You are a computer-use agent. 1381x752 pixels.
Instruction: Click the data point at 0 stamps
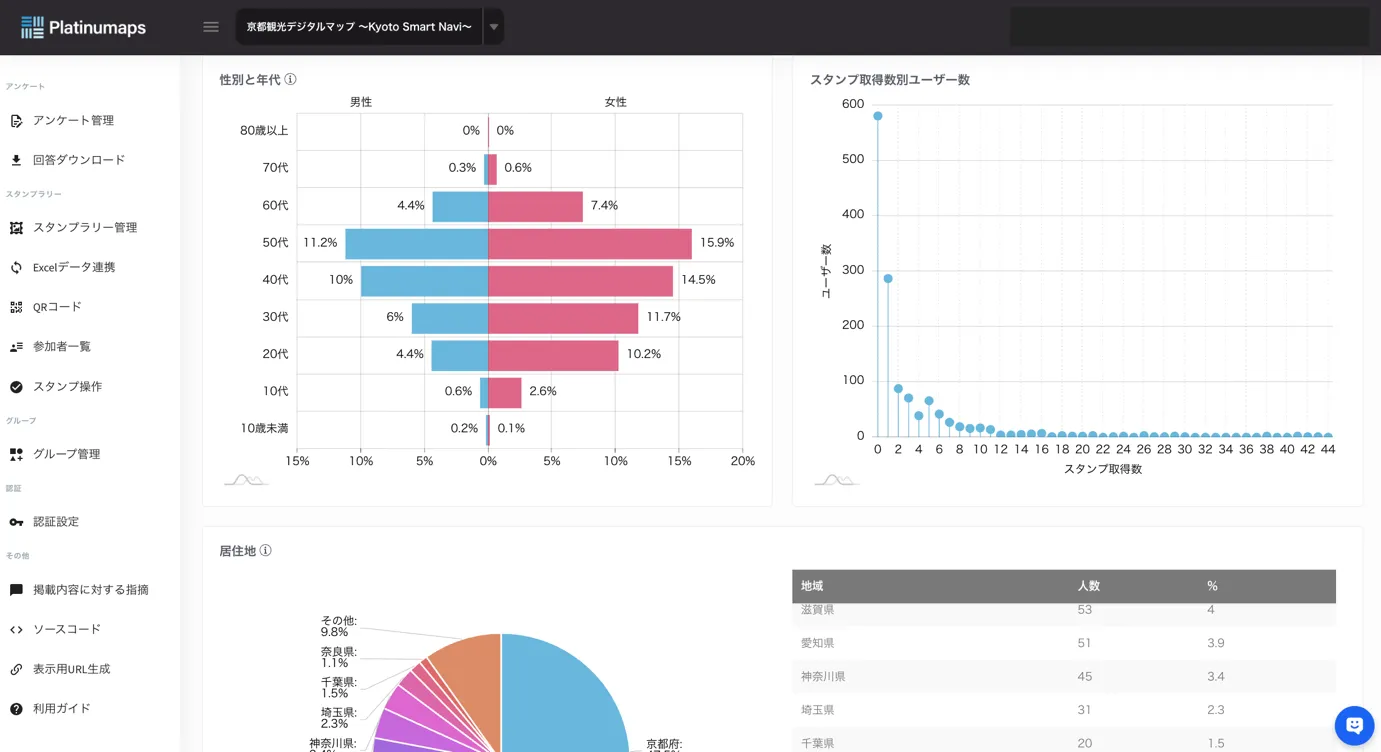point(877,116)
